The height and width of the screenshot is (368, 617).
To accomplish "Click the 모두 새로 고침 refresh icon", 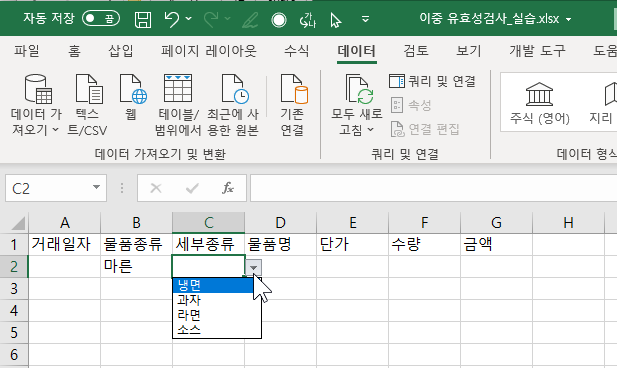I will point(358,89).
